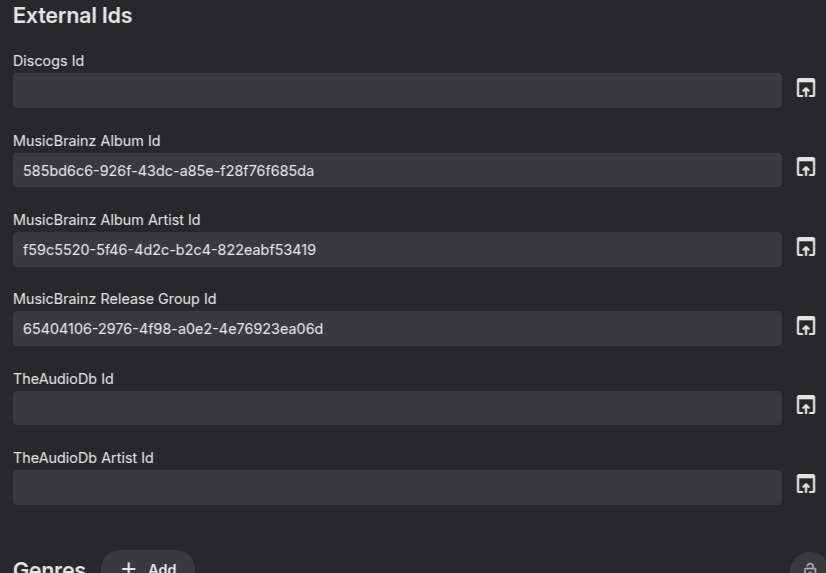The image size is (826, 573).
Task: Click the "TheAudioDb Artist Id" label text
Action: point(83,458)
